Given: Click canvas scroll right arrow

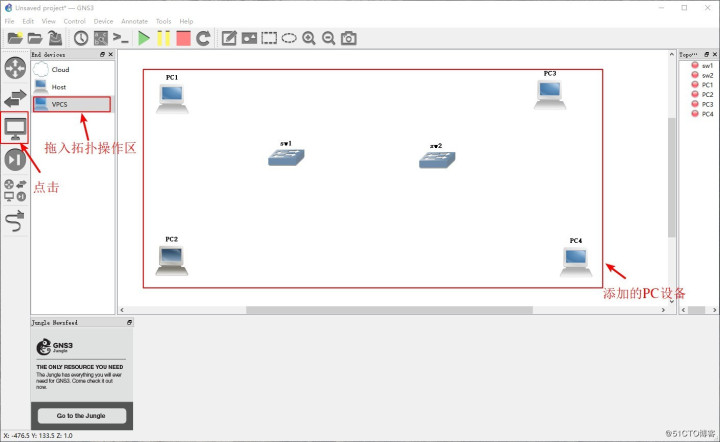Looking at the screenshot, I should [x=663, y=310].
